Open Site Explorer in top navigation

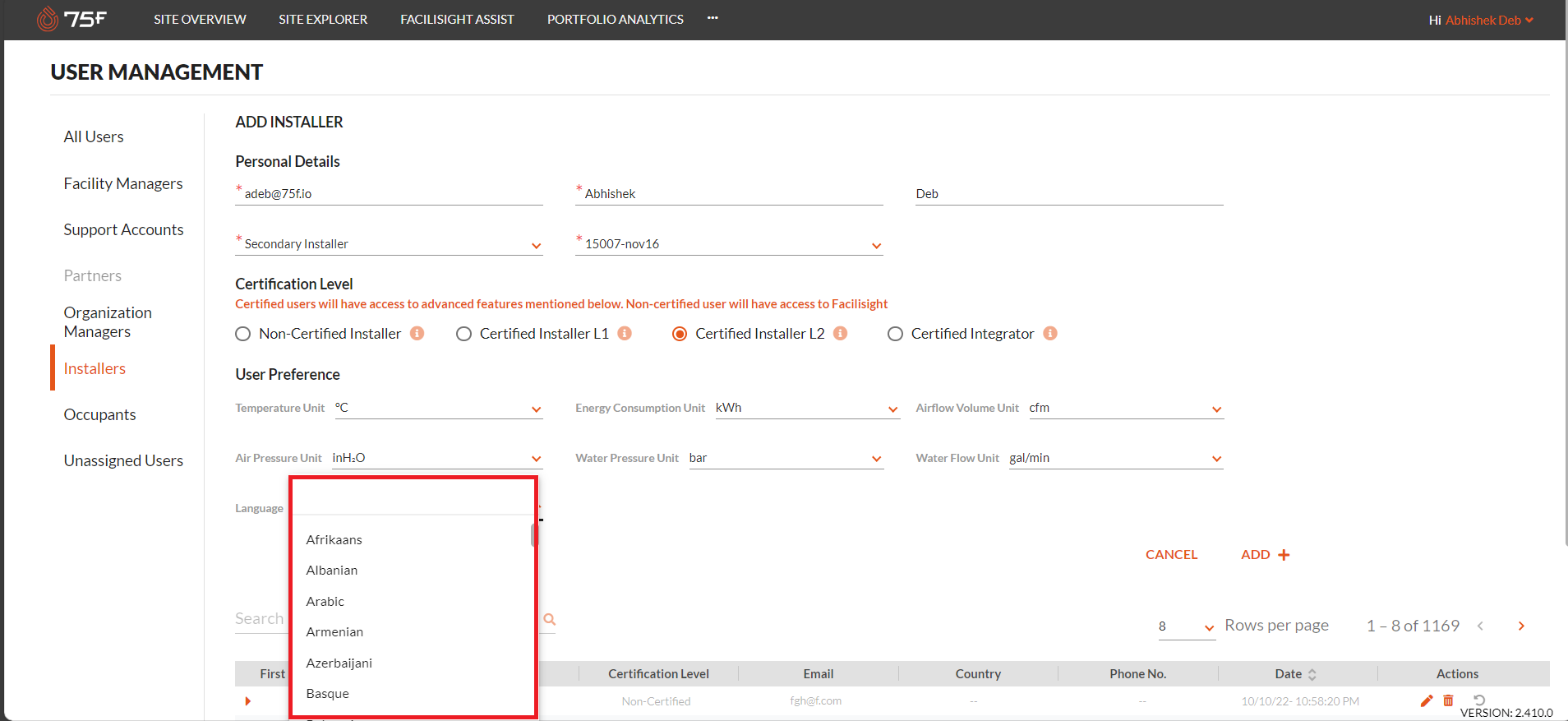[x=323, y=20]
